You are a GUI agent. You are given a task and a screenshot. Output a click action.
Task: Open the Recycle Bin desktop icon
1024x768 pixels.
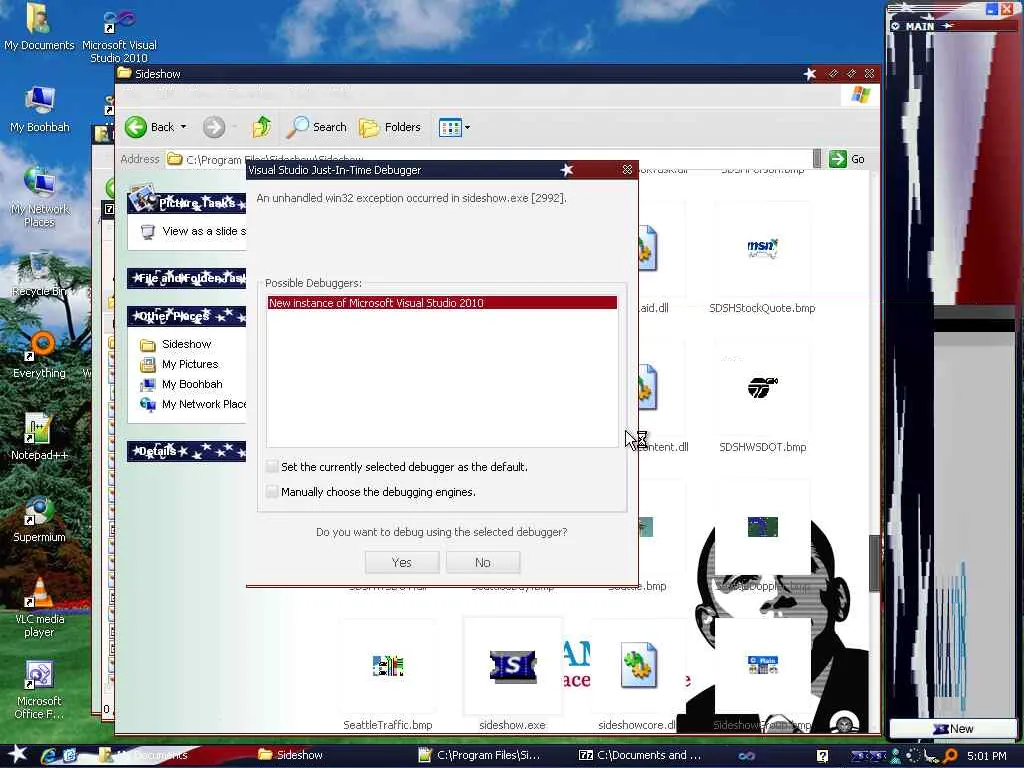click(x=39, y=274)
